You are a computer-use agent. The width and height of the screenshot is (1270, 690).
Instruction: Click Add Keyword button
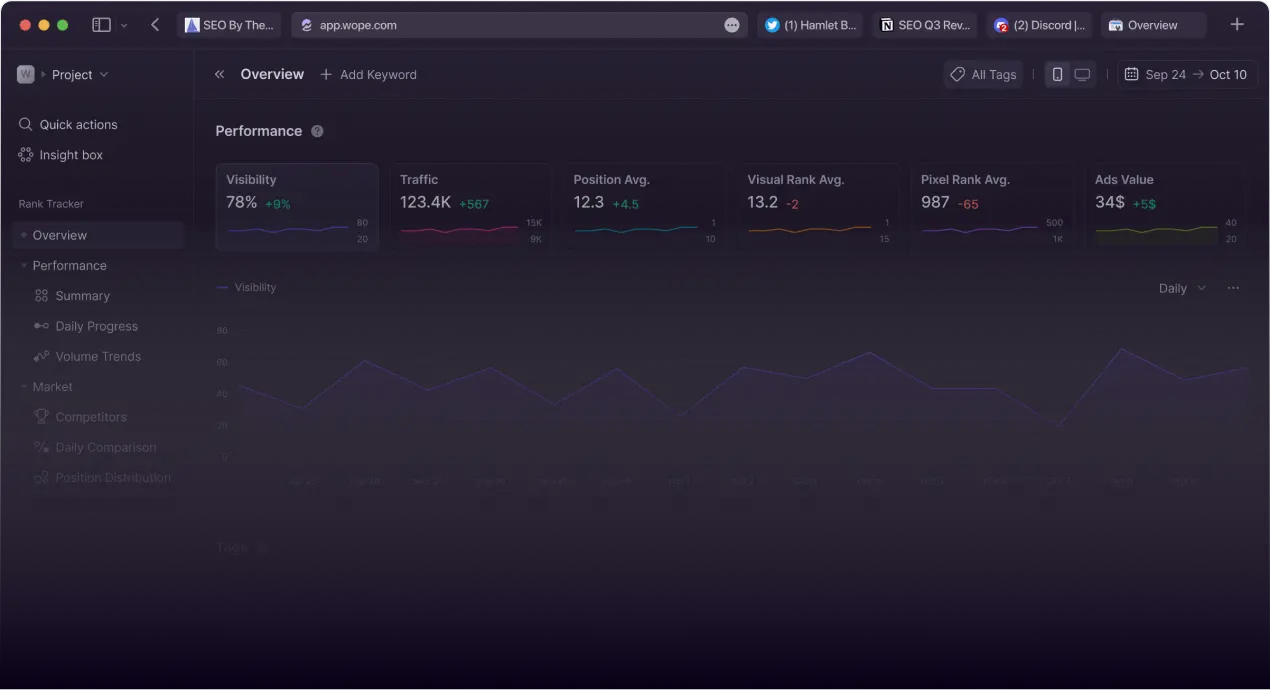(368, 75)
